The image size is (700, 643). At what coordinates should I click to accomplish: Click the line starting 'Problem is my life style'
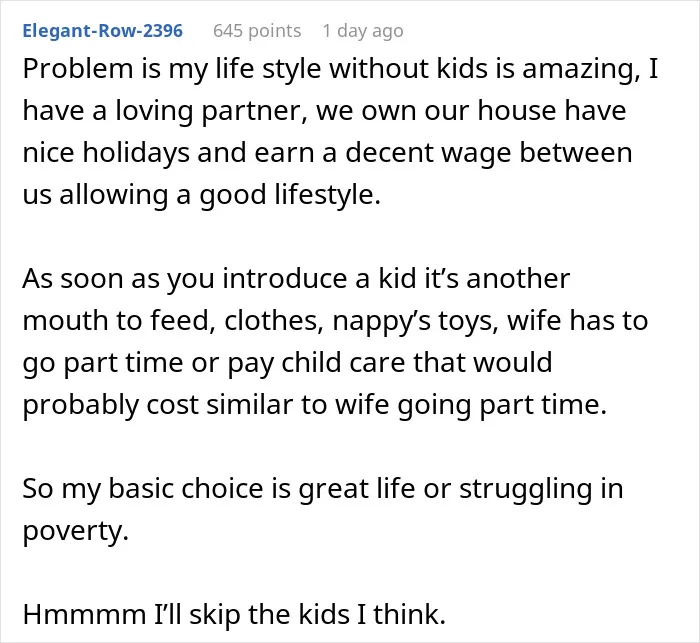341,69
